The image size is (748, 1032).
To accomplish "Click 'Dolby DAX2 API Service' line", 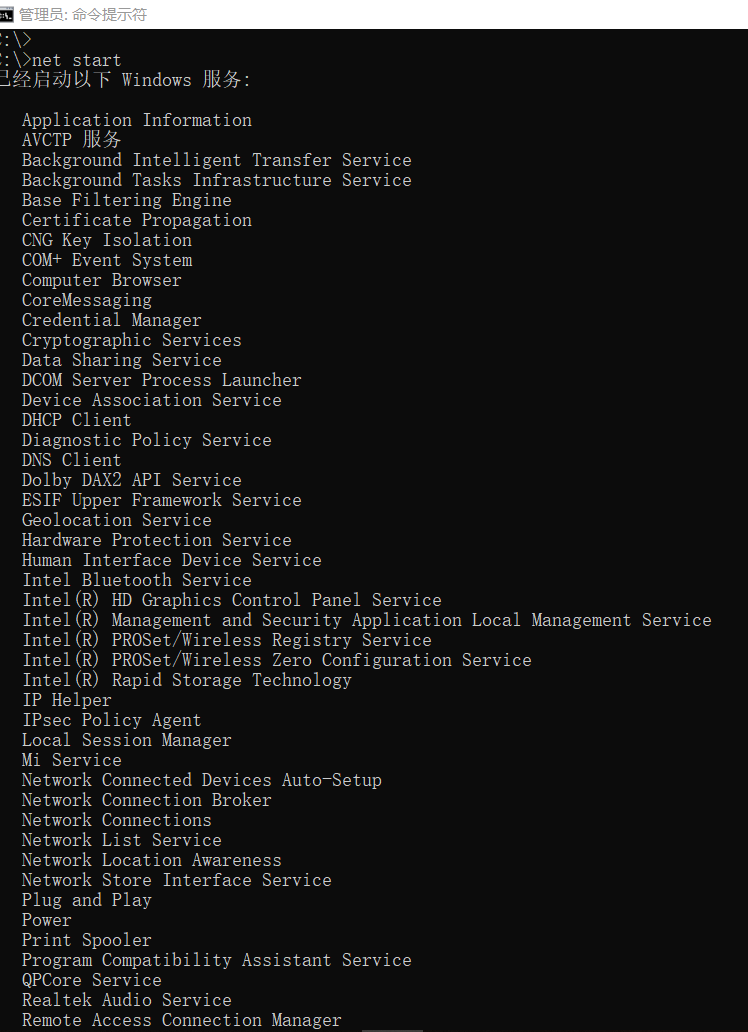I will (132, 480).
